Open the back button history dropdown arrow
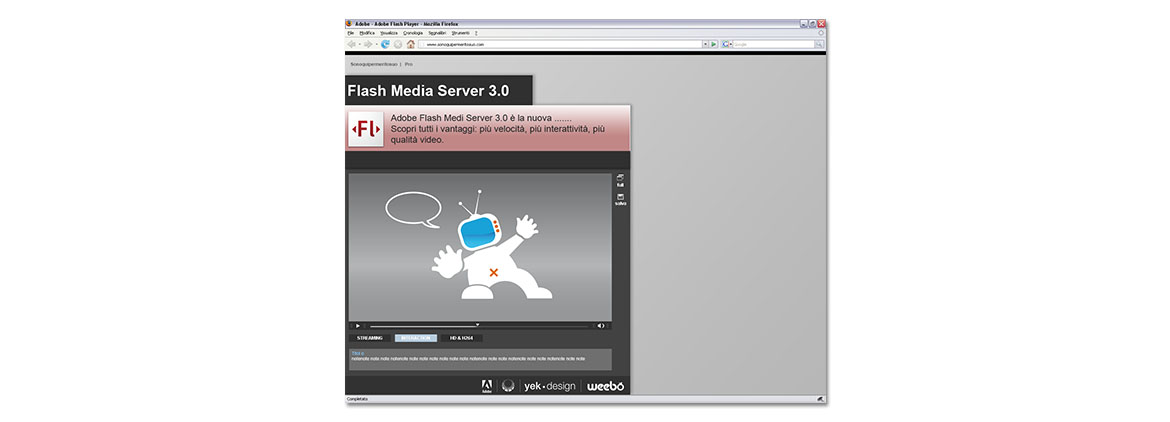The height and width of the screenshot is (422, 1170). point(359,45)
